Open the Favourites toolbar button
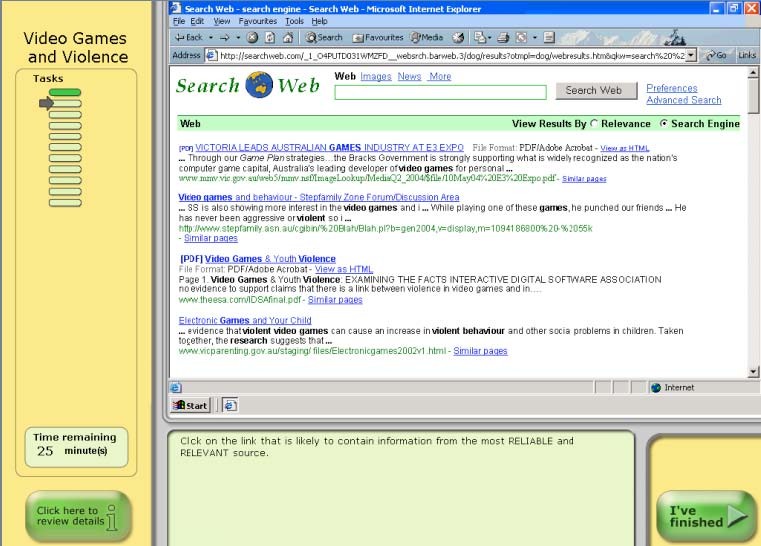Image resolution: width=761 pixels, height=546 pixels. [378, 37]
